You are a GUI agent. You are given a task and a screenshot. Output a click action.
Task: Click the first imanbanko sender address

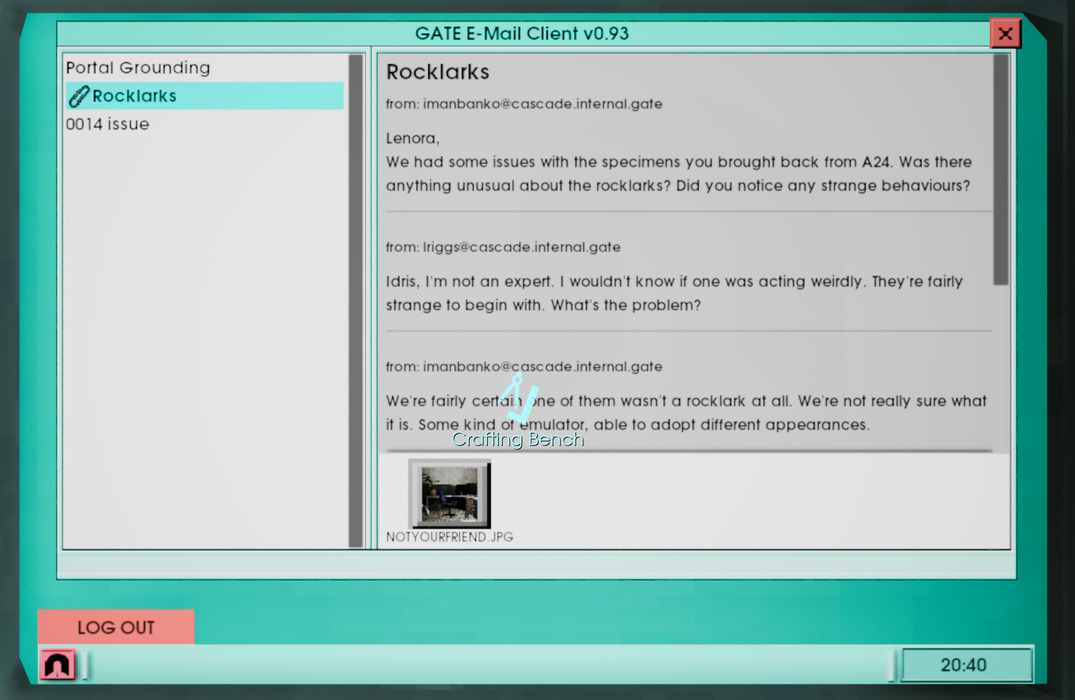[524, 104]
